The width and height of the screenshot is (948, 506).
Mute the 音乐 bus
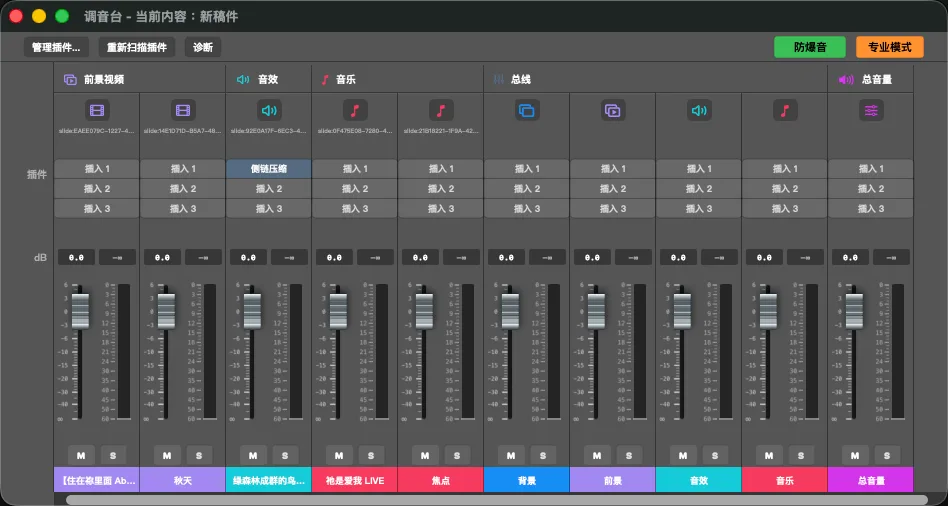click(x=769, y=455)
